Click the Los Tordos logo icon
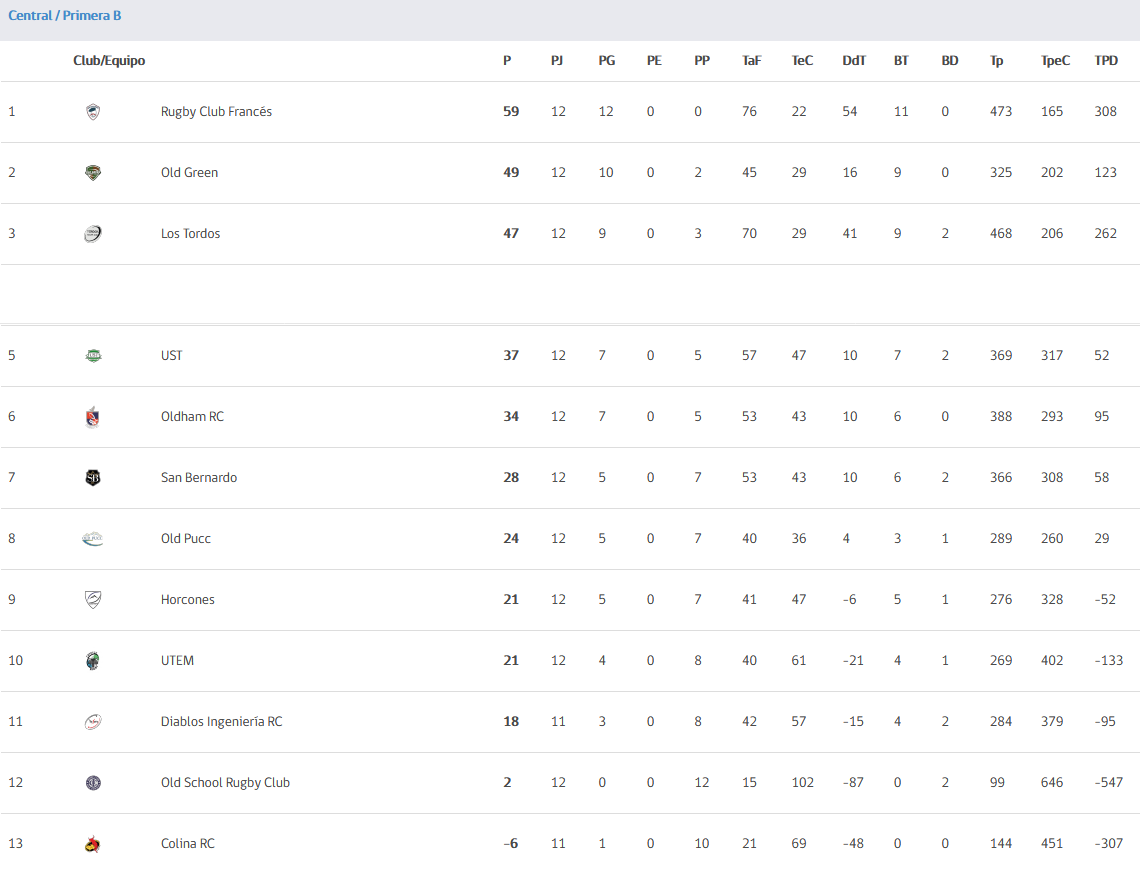 click(x=93, y=234)
